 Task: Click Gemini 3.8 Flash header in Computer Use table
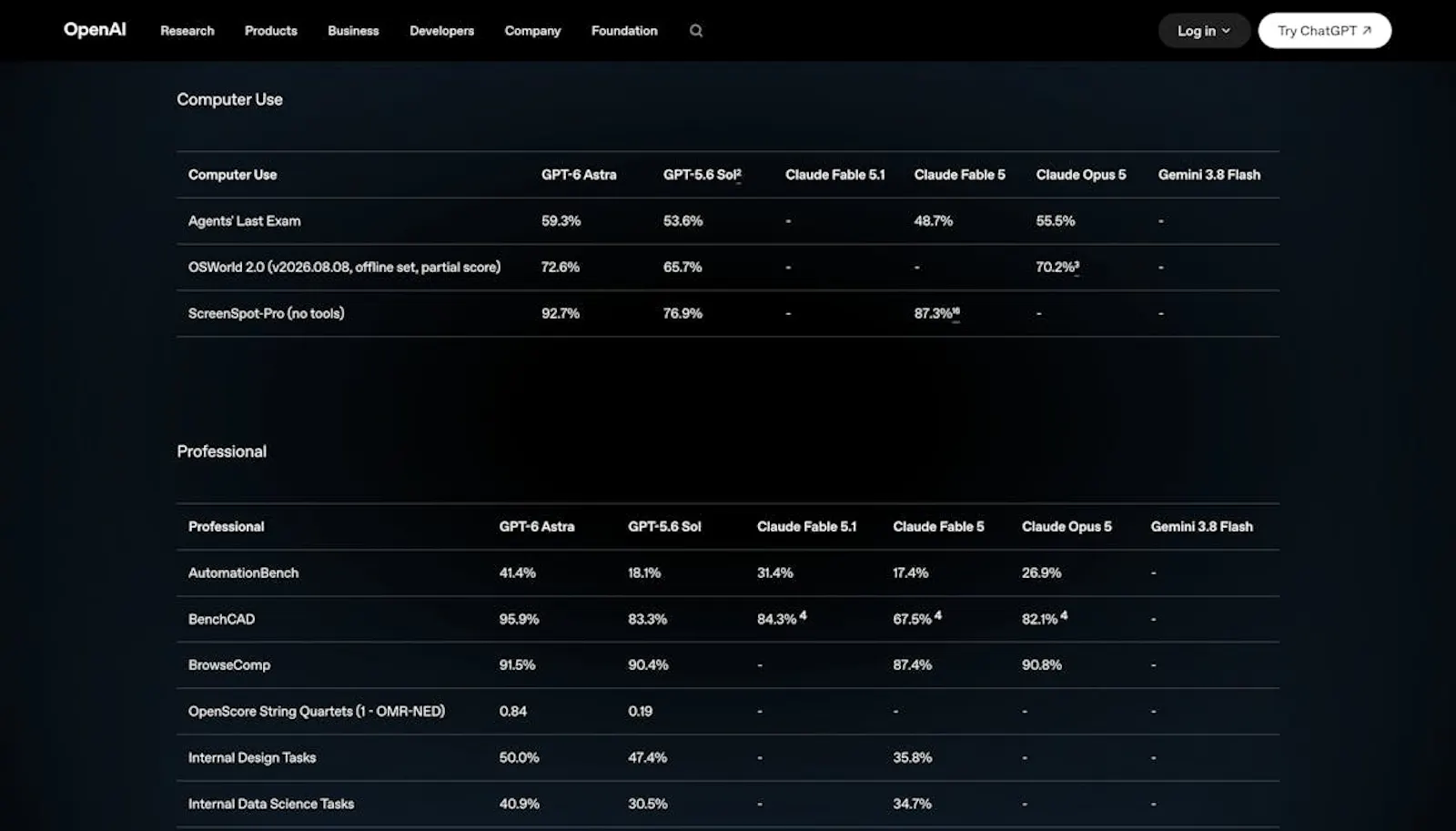click(1209, 175)
